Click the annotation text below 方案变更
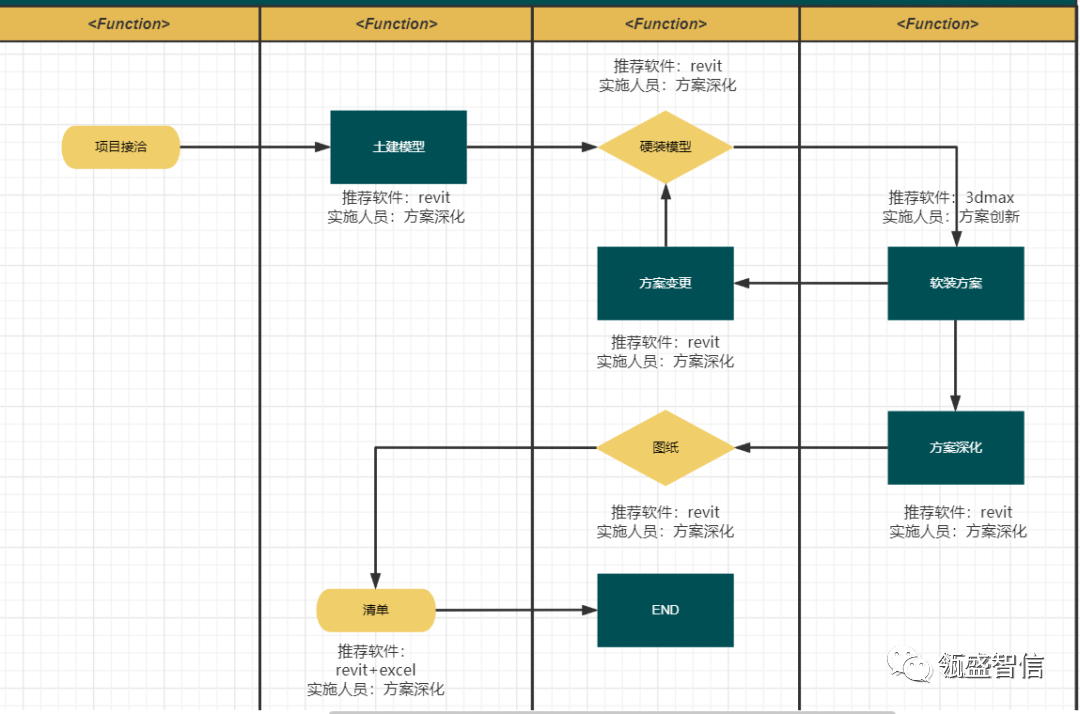Viewport: 1080px width, 714px height. click(x=665, y=352)
